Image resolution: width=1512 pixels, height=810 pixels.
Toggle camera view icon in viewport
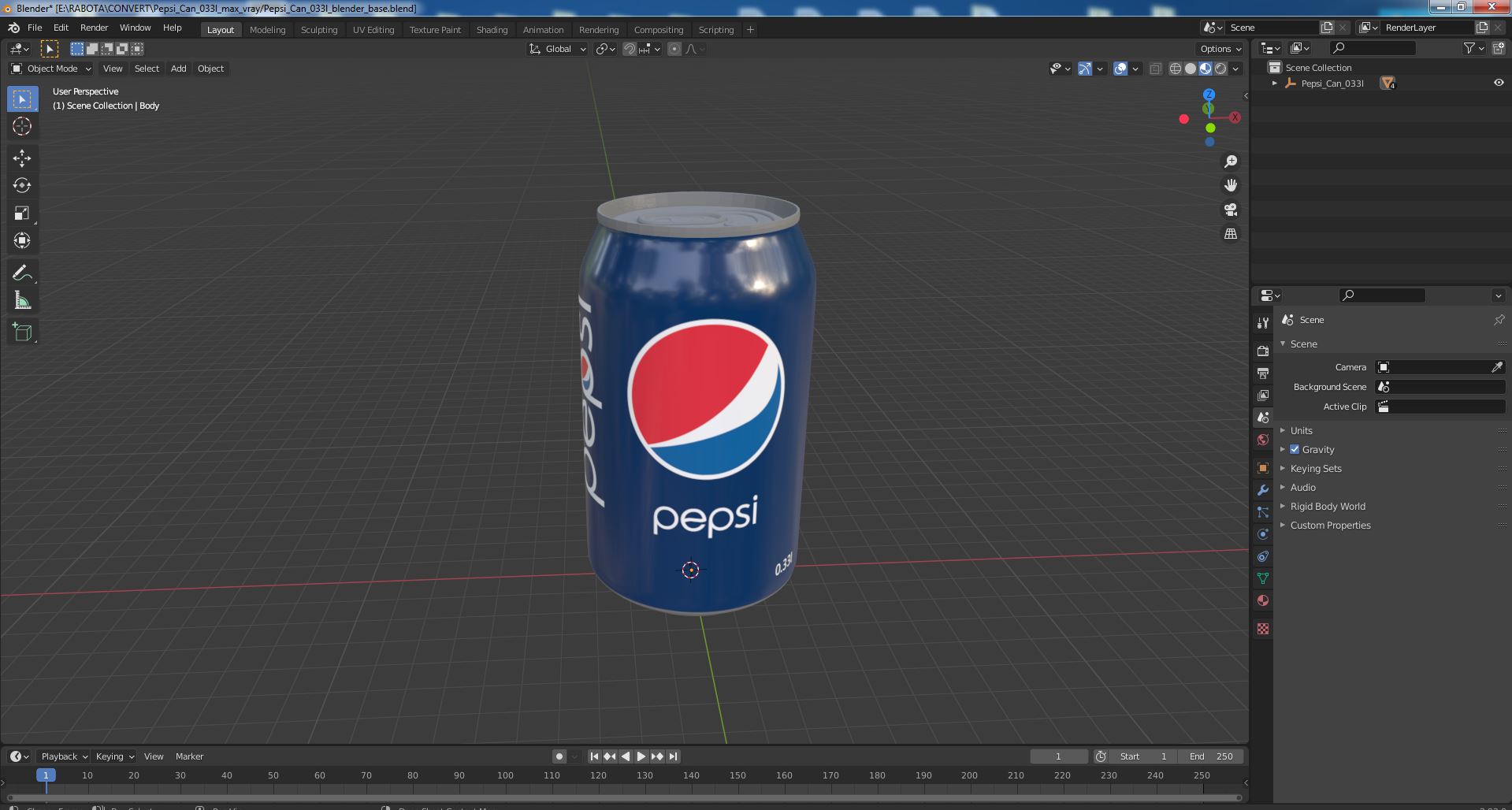[x=1230, y=210]
